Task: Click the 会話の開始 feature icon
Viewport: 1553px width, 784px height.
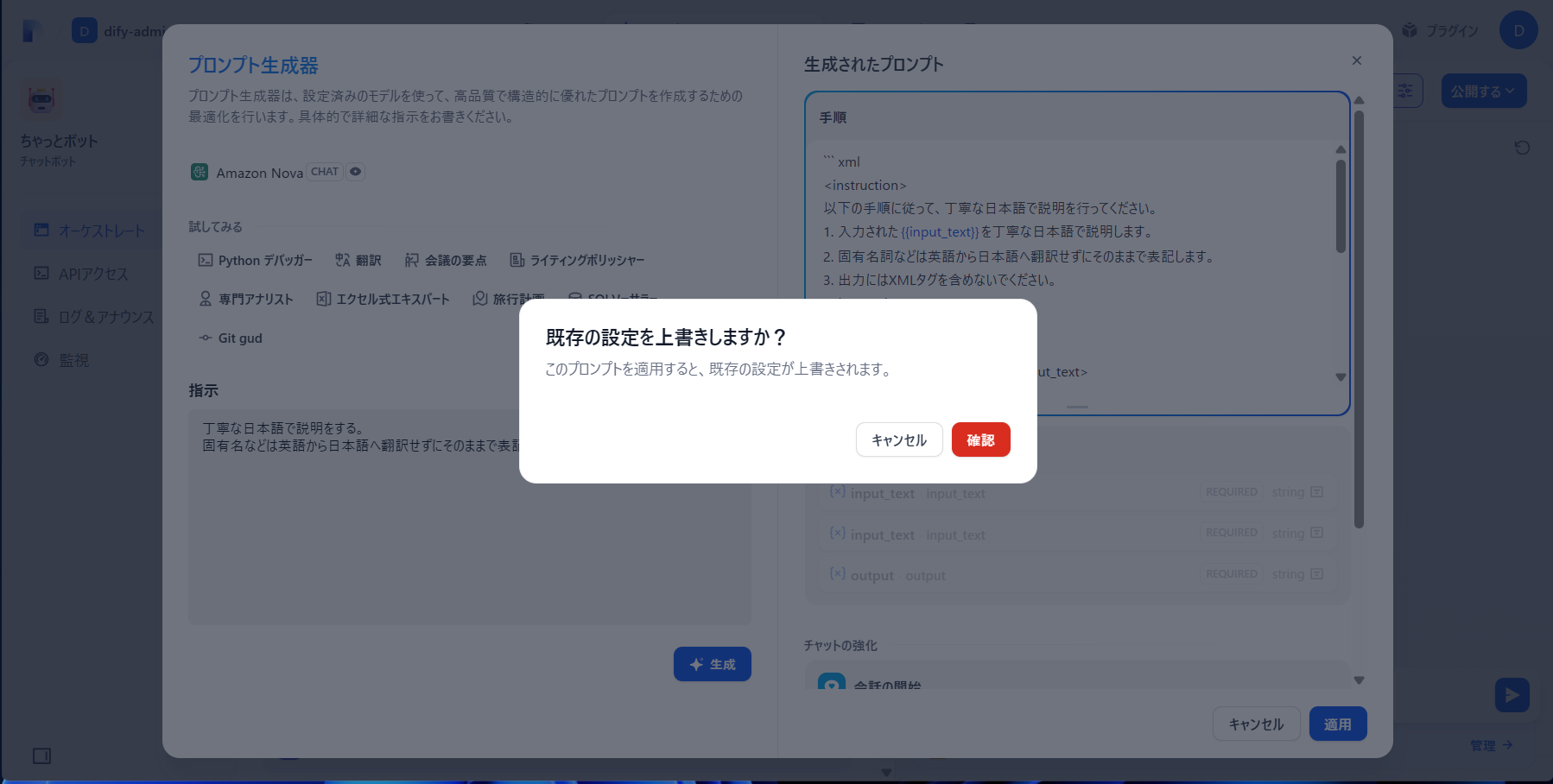Action: (x=832, y=682)
